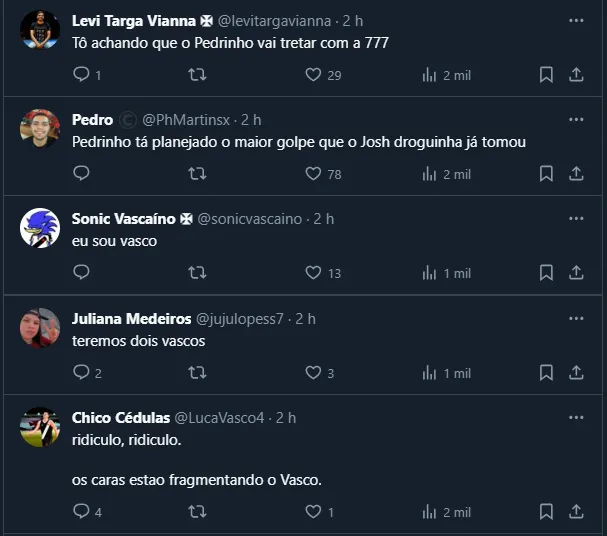
Task: Share Sonic Vascaíno's tweet
Action: coord(577,273)
